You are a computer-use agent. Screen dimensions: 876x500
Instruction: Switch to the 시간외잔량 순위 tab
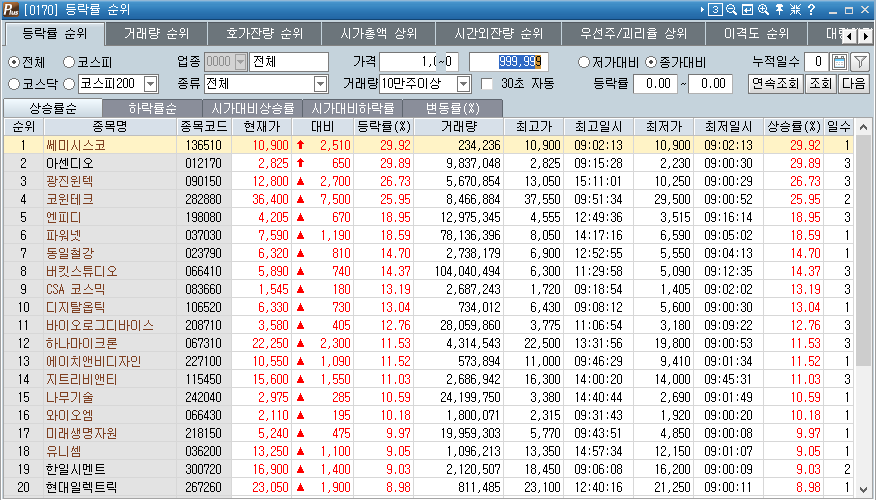(498, 34)
